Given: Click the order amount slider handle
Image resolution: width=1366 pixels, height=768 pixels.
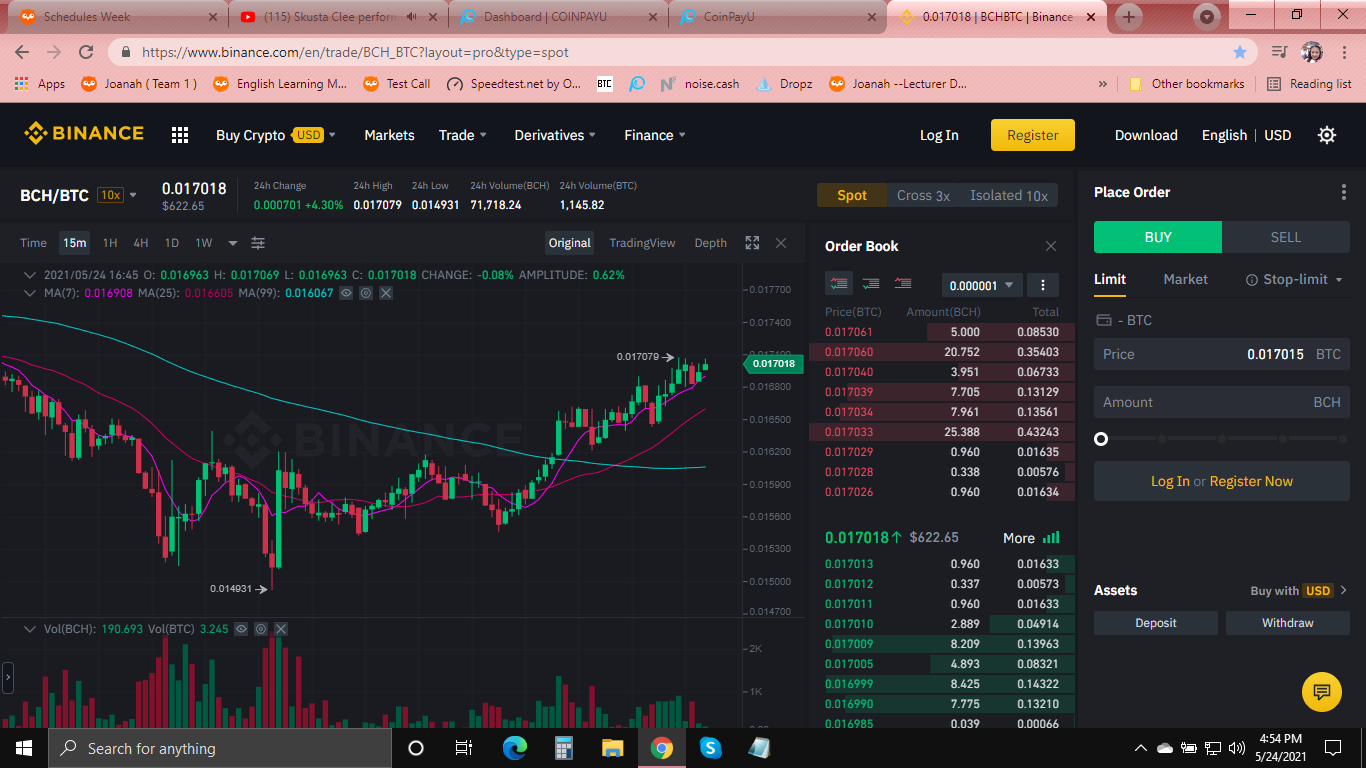Looking at the screenshot, I should point(1101,439).
